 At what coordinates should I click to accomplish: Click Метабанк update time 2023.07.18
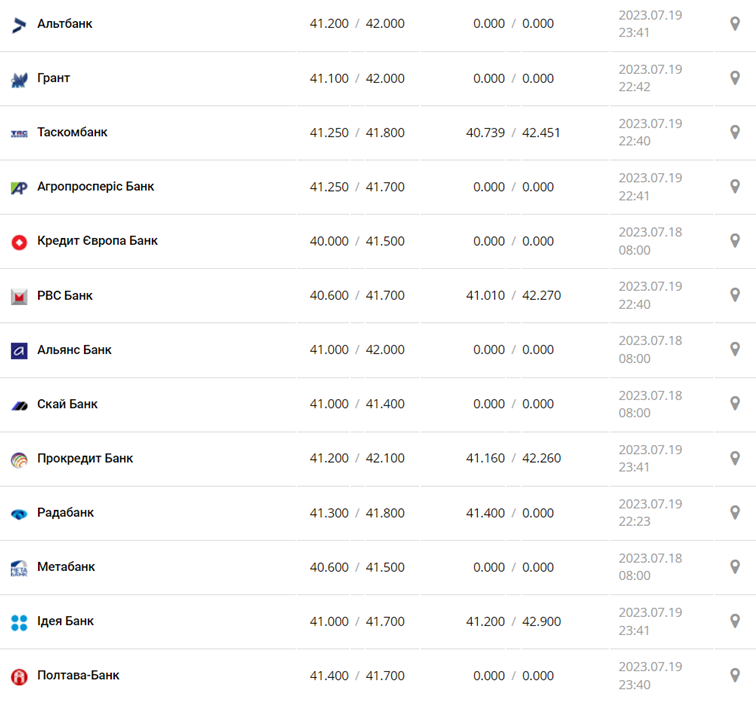coord(650,567)
